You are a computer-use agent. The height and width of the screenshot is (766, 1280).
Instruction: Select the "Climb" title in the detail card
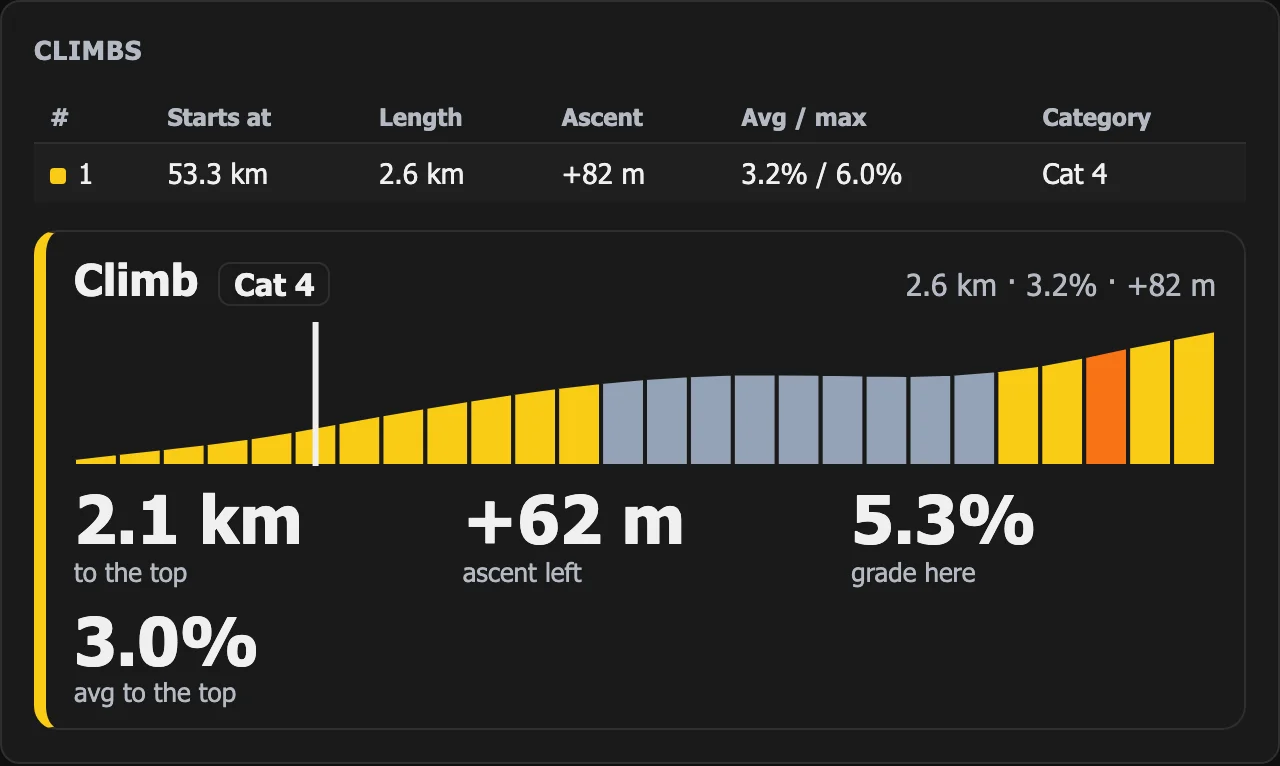pyautogui.click(x=136, y=282)
